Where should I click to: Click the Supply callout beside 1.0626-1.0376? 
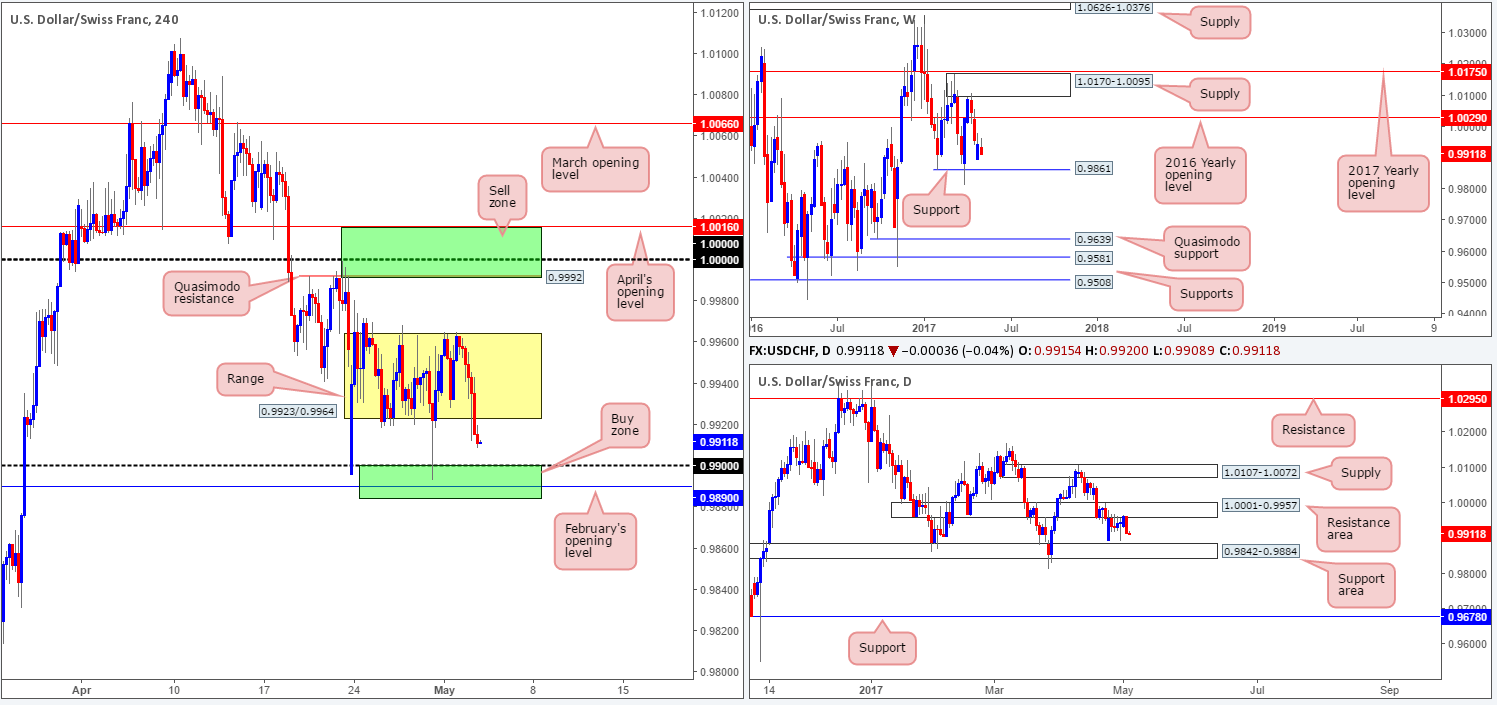click(1219, 22)
